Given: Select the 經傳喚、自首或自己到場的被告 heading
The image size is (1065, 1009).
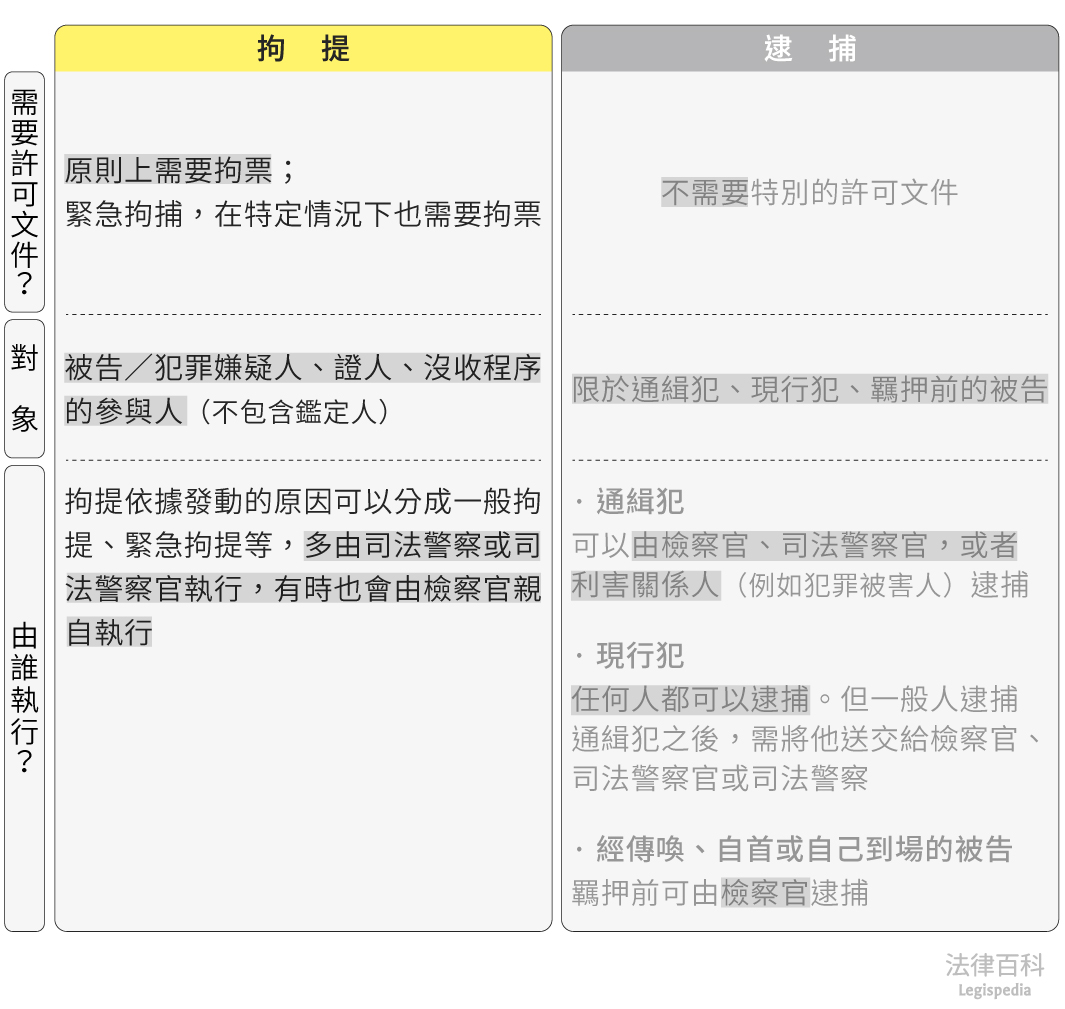Looking at the screenshot, I should (x=804, y=849).
